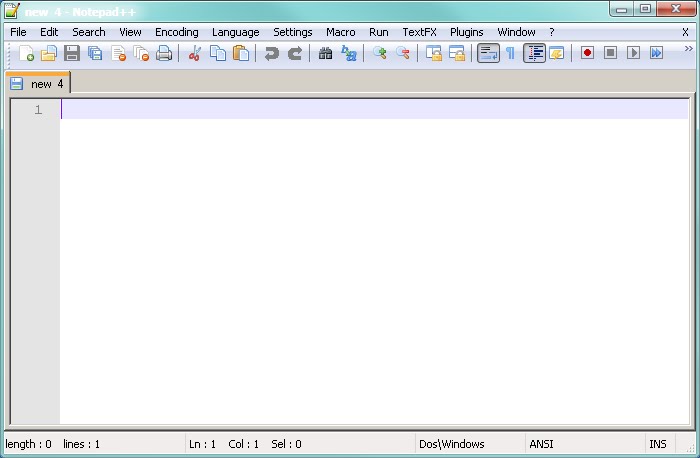Open the Run menu
700x458 pixels.
click(x=379, y=32)
